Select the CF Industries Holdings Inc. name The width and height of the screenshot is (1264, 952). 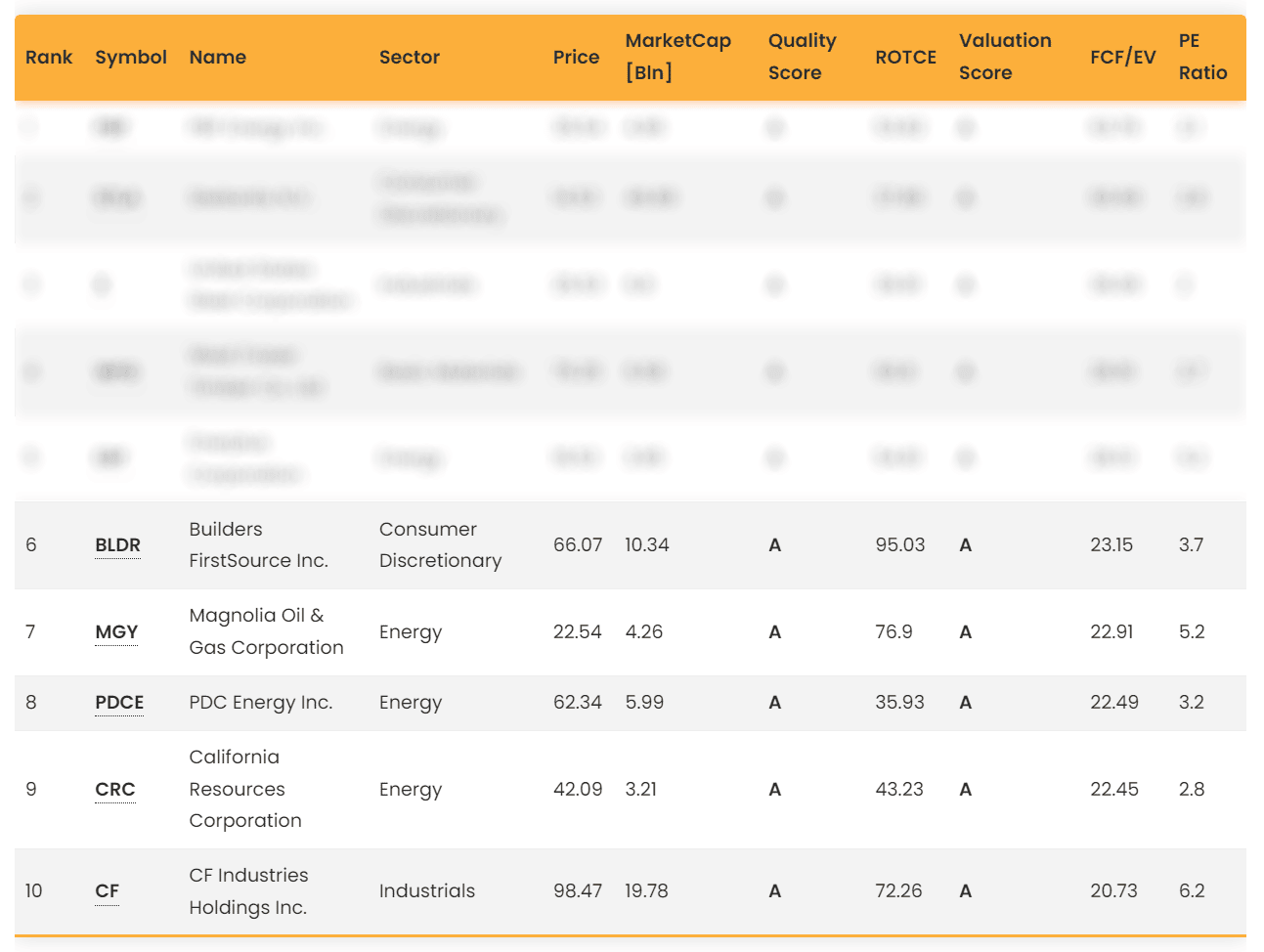248,891
